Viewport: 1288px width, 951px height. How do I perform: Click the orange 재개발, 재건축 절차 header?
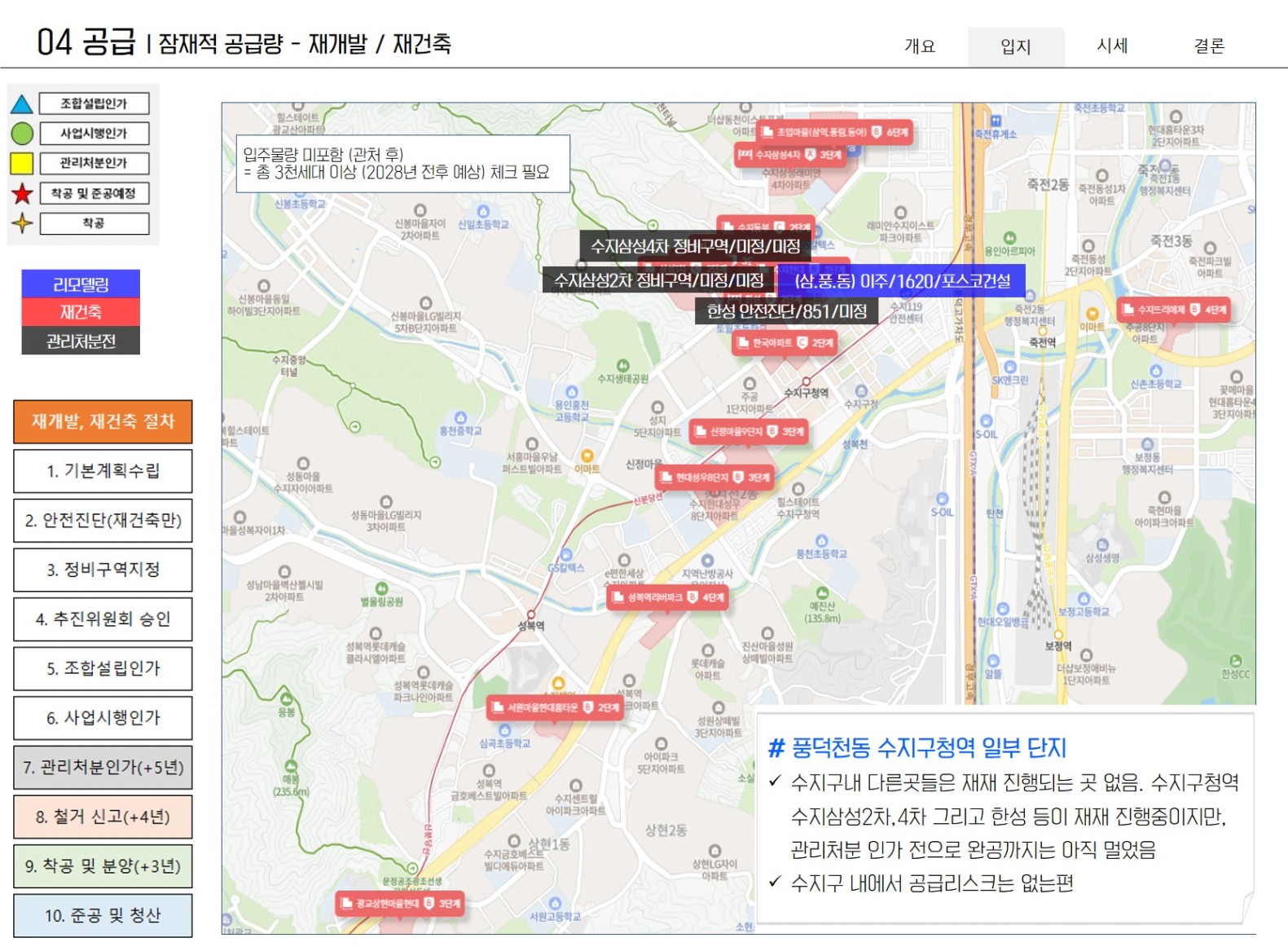[103, 421]
